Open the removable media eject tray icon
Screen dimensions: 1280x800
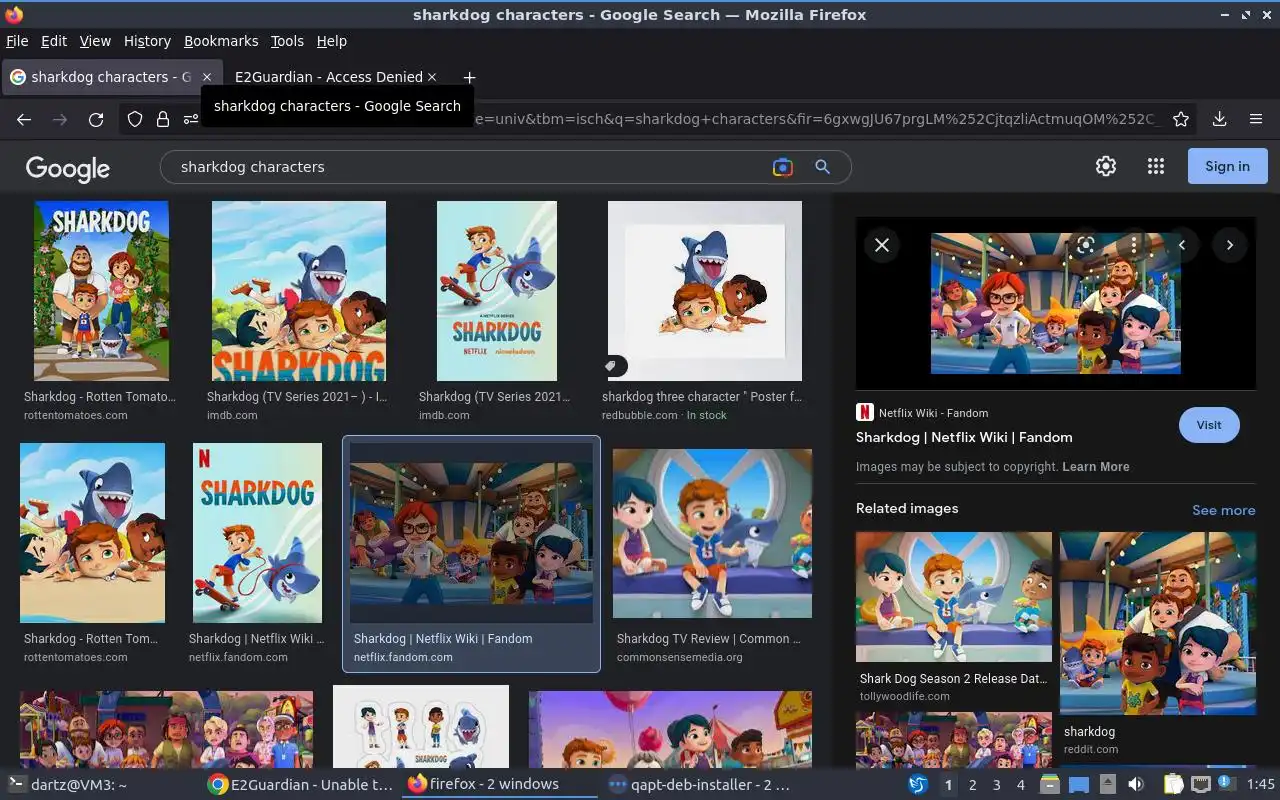(x=1108, y=785)
